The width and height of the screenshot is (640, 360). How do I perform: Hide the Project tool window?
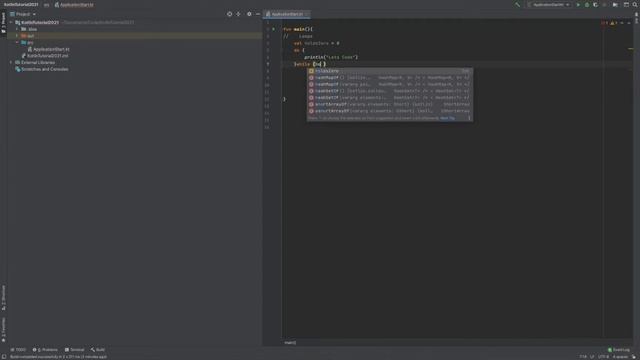[x=258, y=14]
